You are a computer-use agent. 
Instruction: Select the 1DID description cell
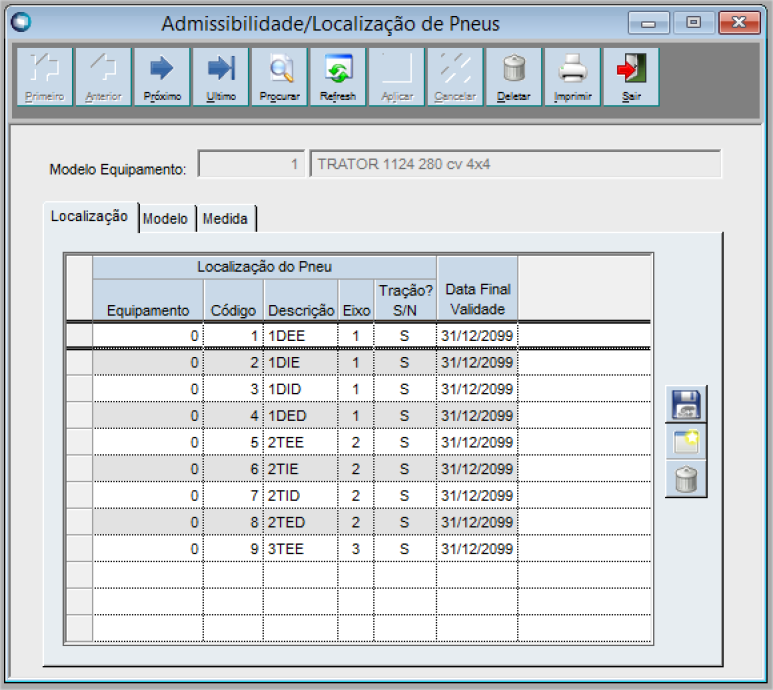click(301, 389)
